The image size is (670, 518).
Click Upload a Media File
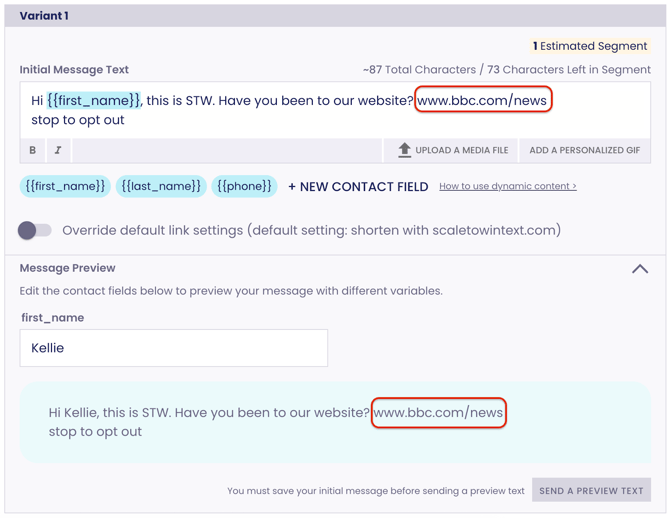[452, 150]
